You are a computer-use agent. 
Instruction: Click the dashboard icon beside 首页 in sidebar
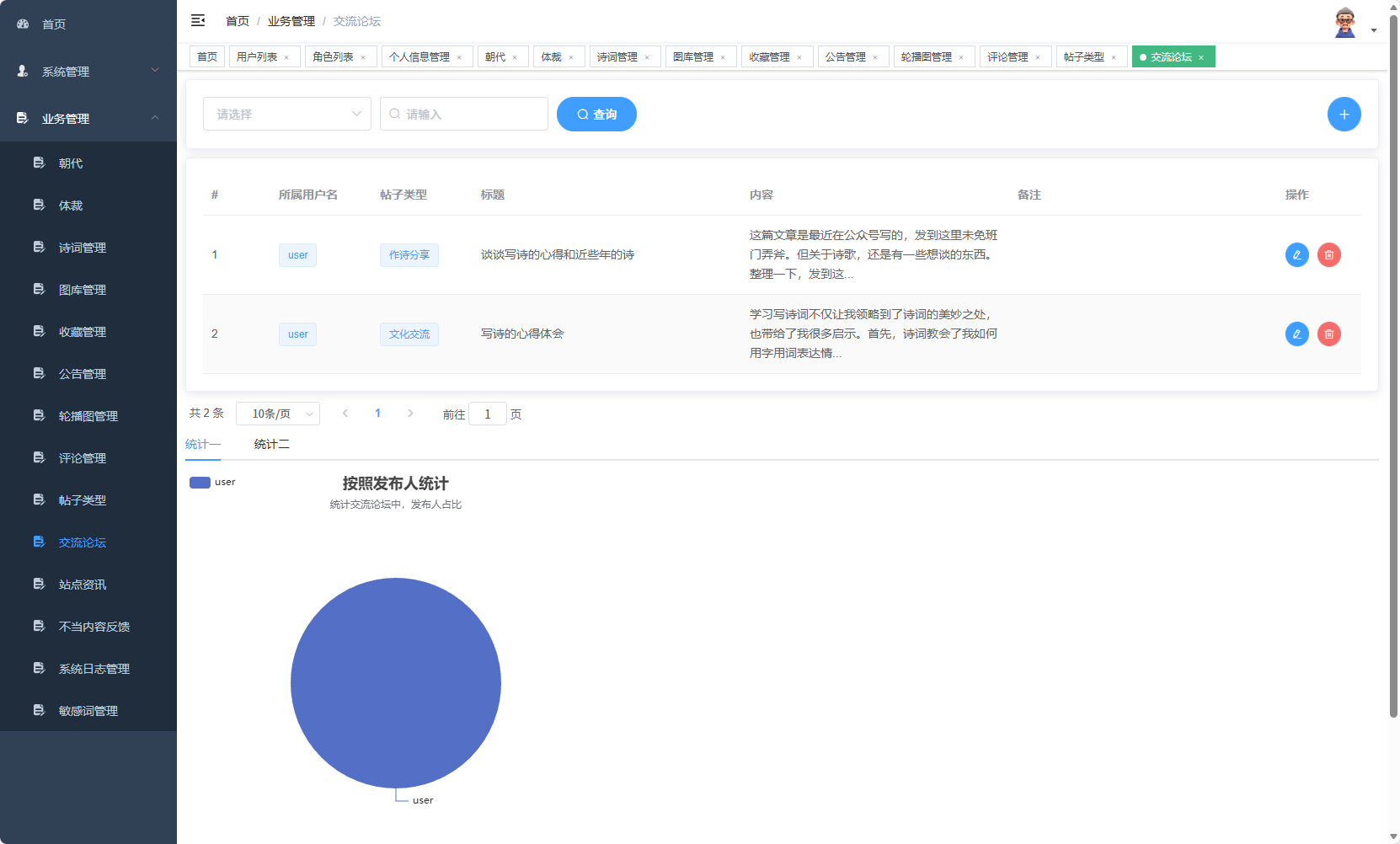click(22, 24)
